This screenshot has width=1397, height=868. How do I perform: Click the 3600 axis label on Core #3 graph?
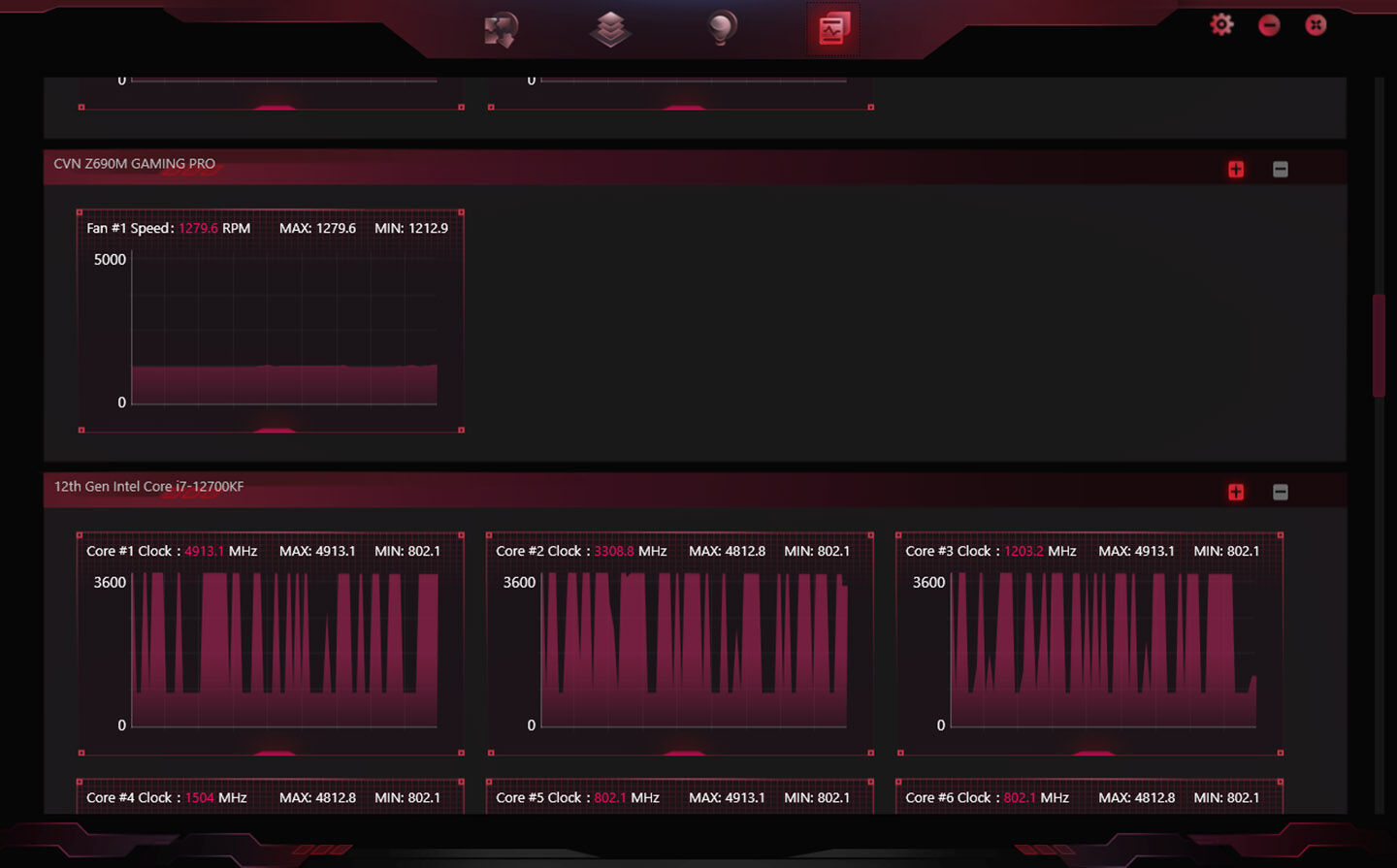tap(928, 582)
